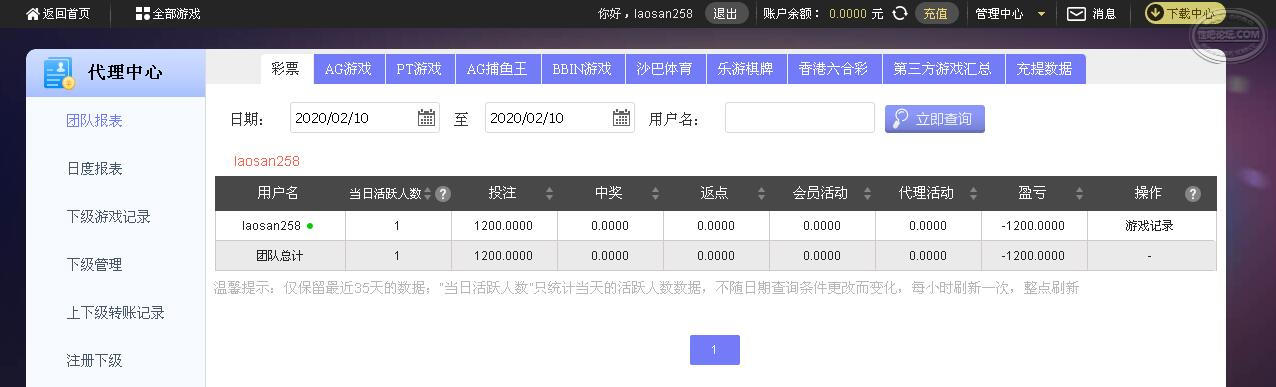The width and height of the screenshot is (1276, 387).
Task: Sort the table by 投注 column
Action: pos(549,194)
